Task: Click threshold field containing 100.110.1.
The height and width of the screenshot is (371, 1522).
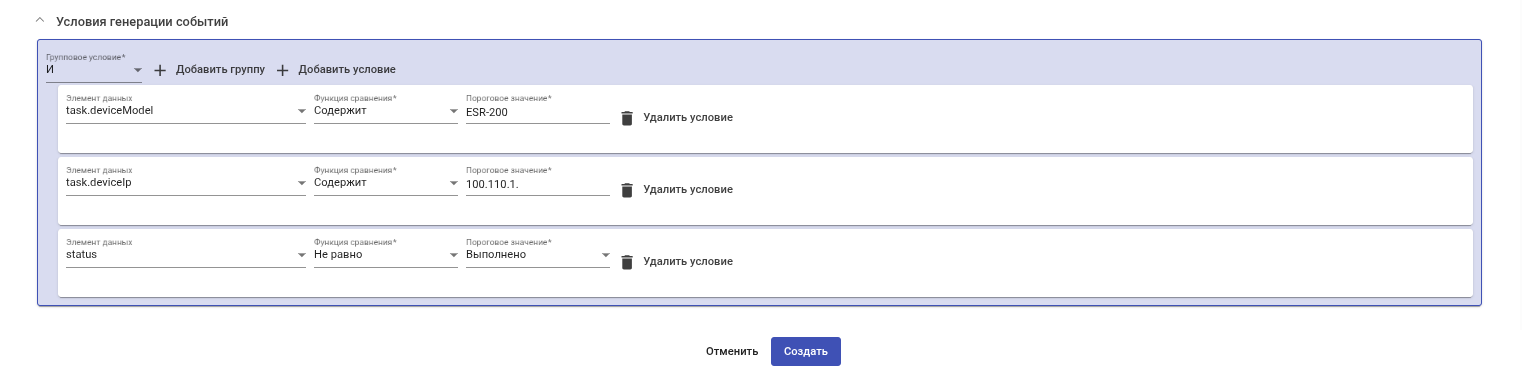Action: click(x=538, y=184)
